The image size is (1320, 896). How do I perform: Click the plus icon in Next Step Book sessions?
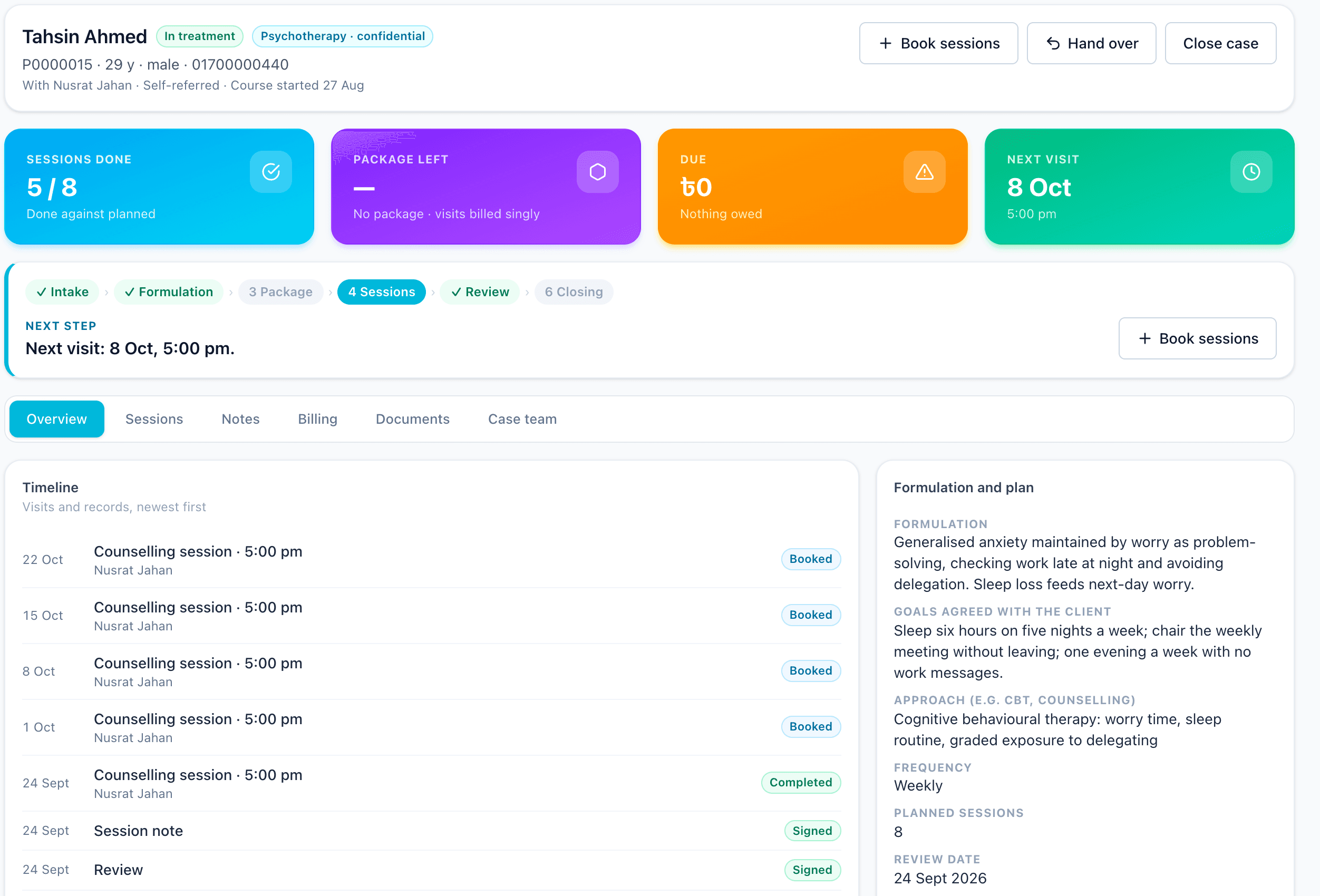(1144, 338)
